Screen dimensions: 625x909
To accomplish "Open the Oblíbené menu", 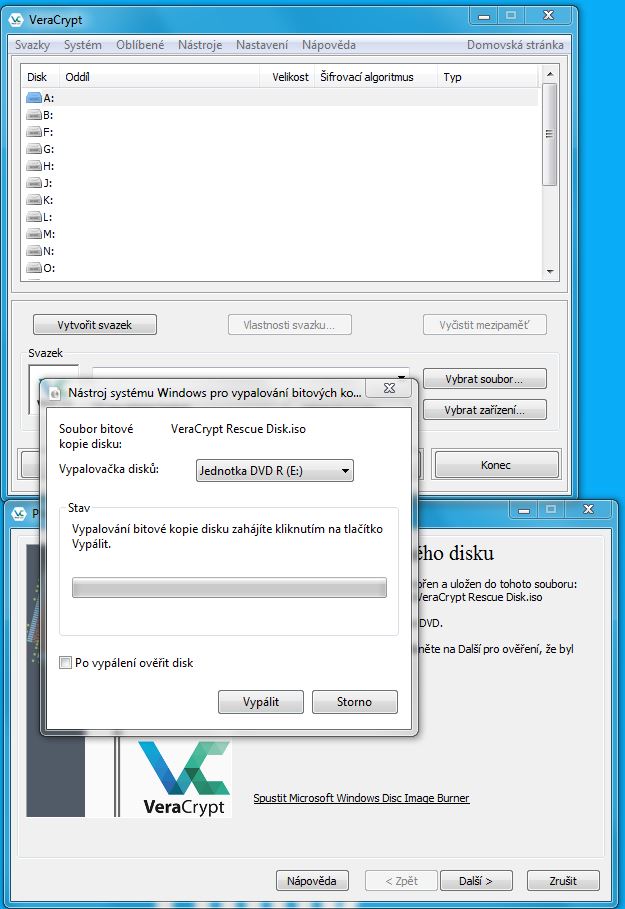I will point(140,45).
